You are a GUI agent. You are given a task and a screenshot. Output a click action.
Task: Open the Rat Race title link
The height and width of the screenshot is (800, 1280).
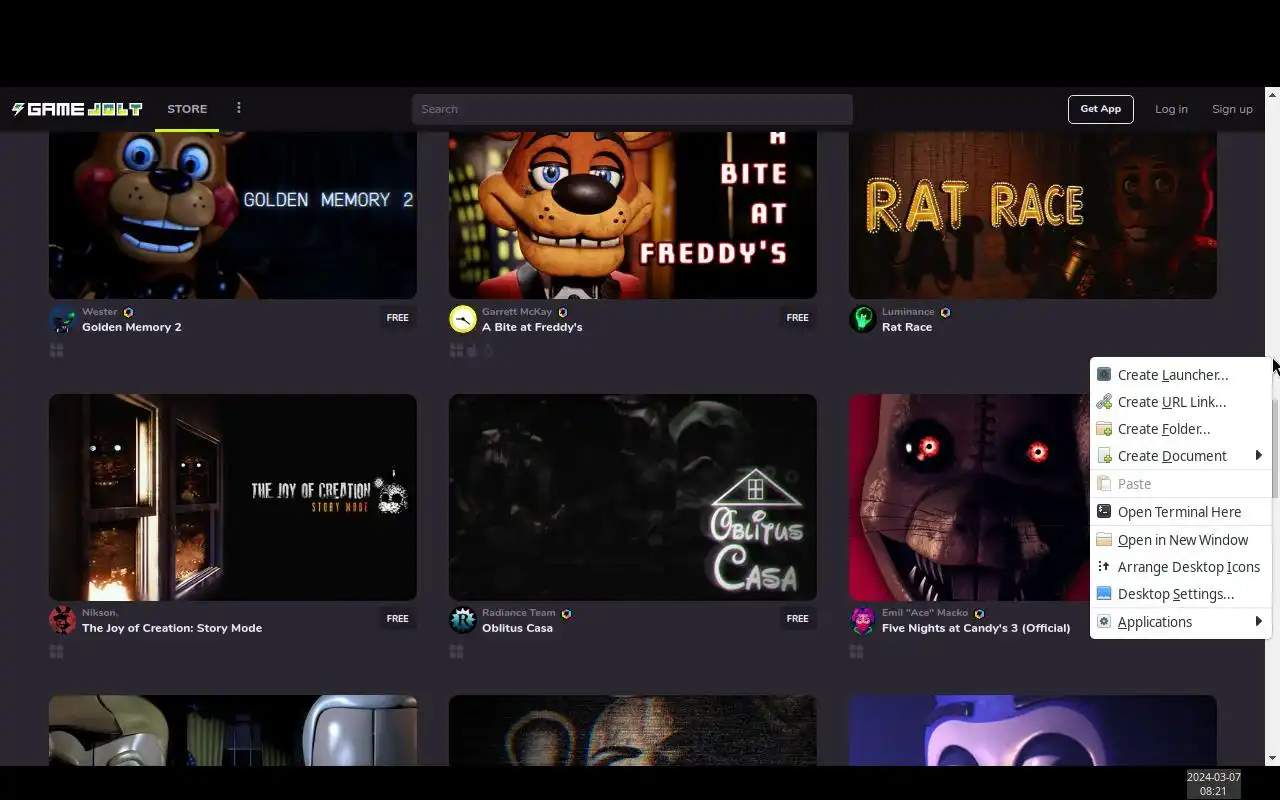click(907, 327)
